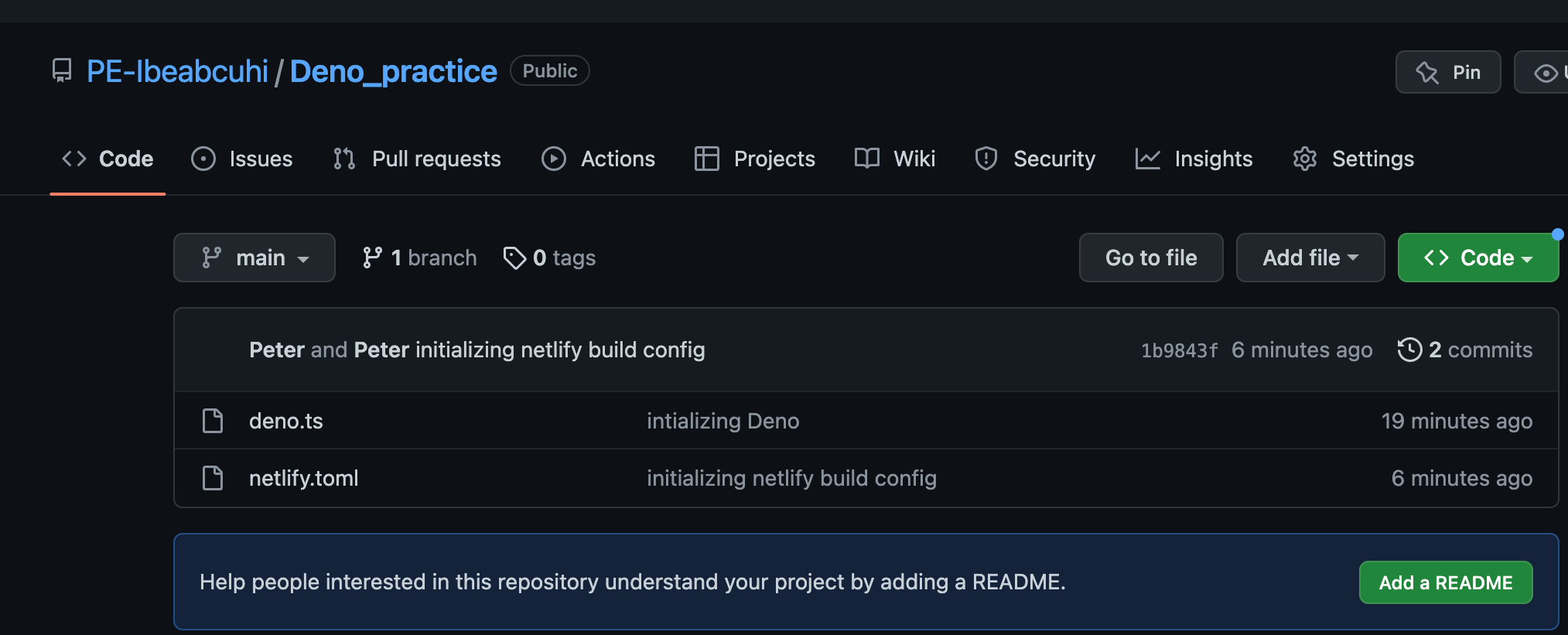Open repository Settings tab
Image resolution: width=1568 pixels, height=635 pixels.
1354,159
